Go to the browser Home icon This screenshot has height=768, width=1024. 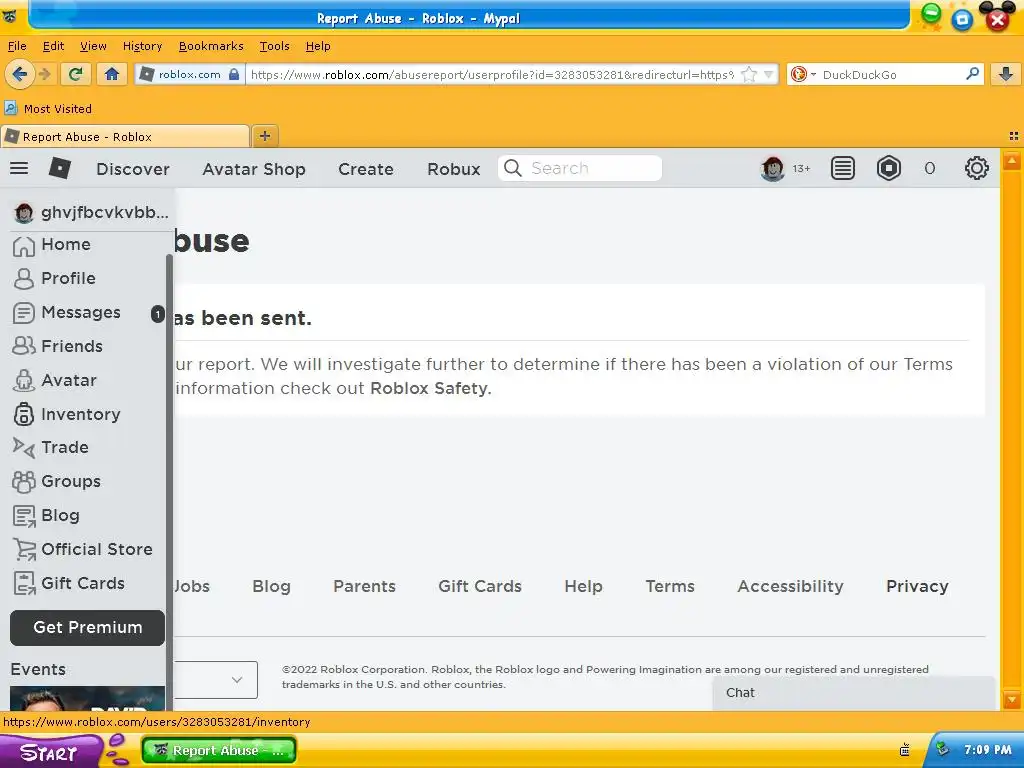pyautogui.click(x=112, y=74)
